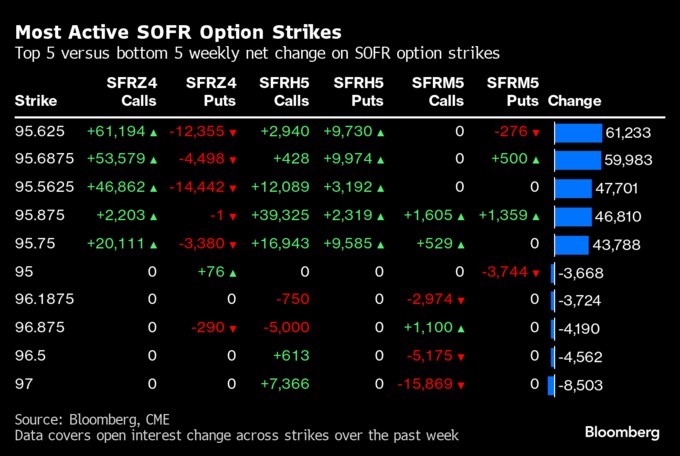Click the green up arrow beside +61,194
Image resolution: width=680 pixels, height=456 pixels.
coord(153,133)
